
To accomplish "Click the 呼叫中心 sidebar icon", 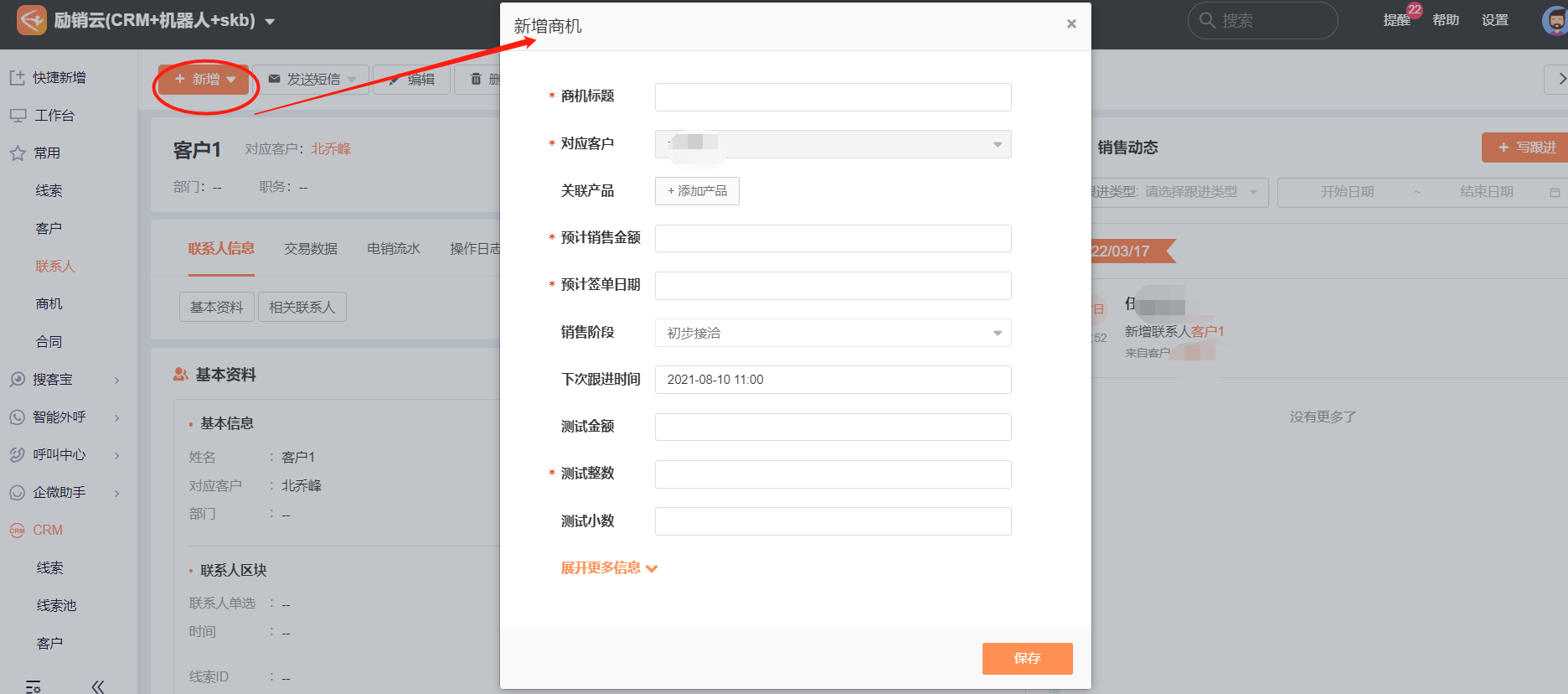I will coord(17,455).
